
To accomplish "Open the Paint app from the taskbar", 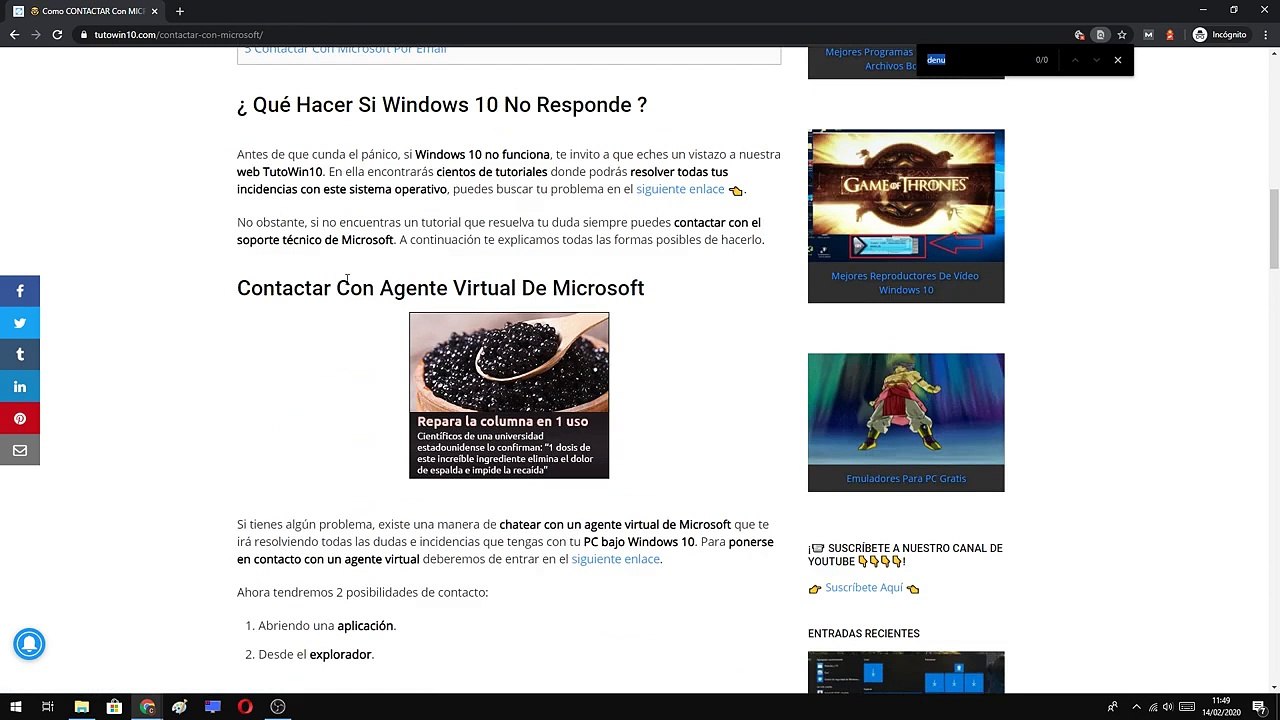I will (x=180, y=707).
